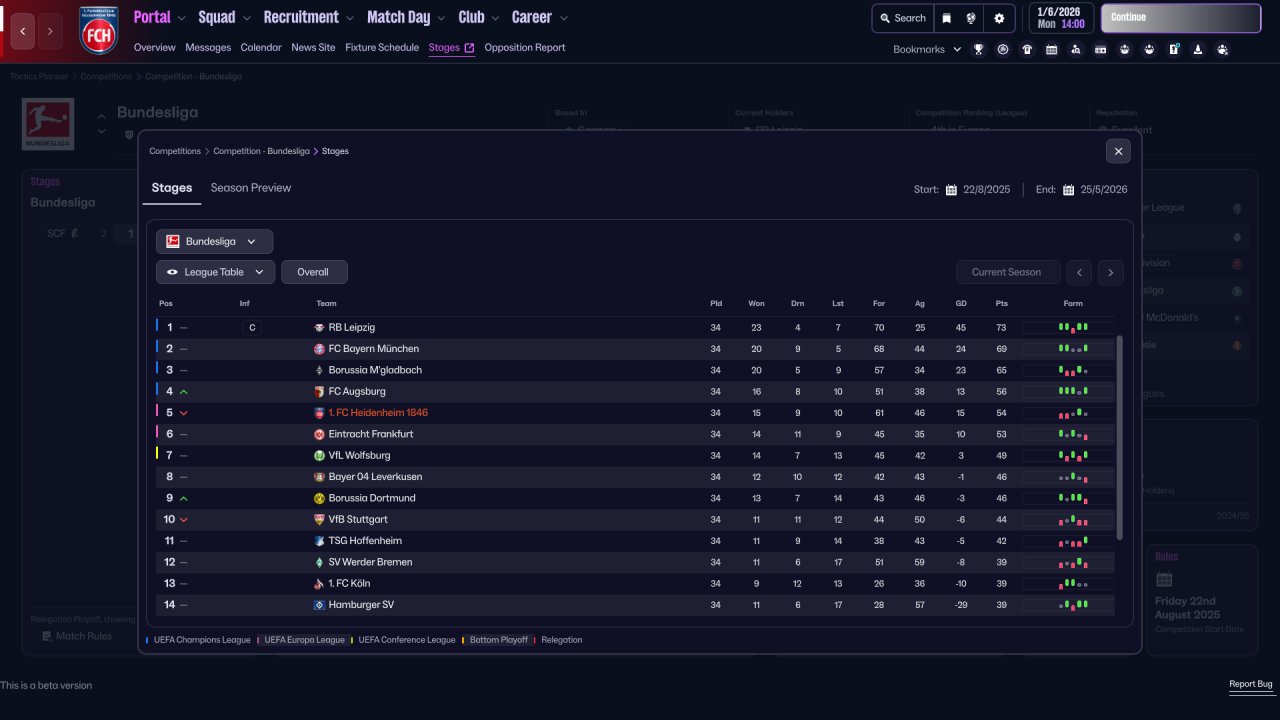
Task: Sort by the GD column header
Action: click(961, 303)
